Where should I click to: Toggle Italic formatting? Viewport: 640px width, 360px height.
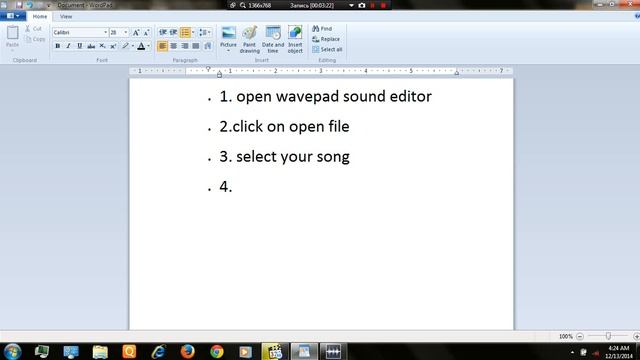(x=69, y=46)
